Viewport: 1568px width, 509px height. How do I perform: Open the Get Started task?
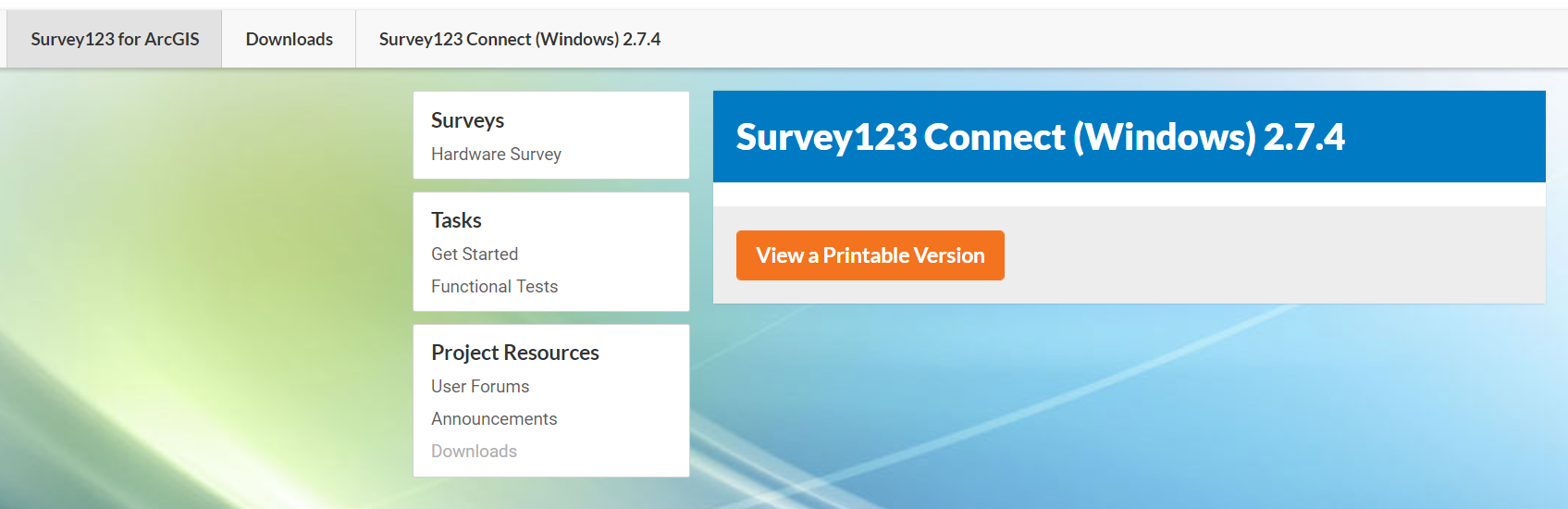click(475, 254)
